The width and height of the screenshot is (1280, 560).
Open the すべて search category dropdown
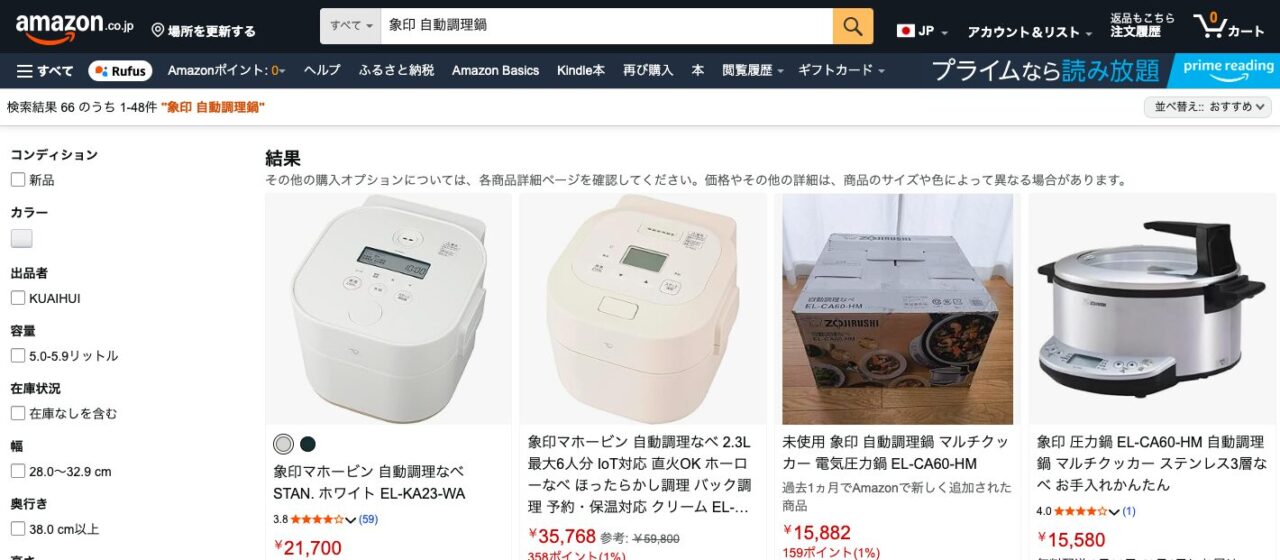pos(350,26)
